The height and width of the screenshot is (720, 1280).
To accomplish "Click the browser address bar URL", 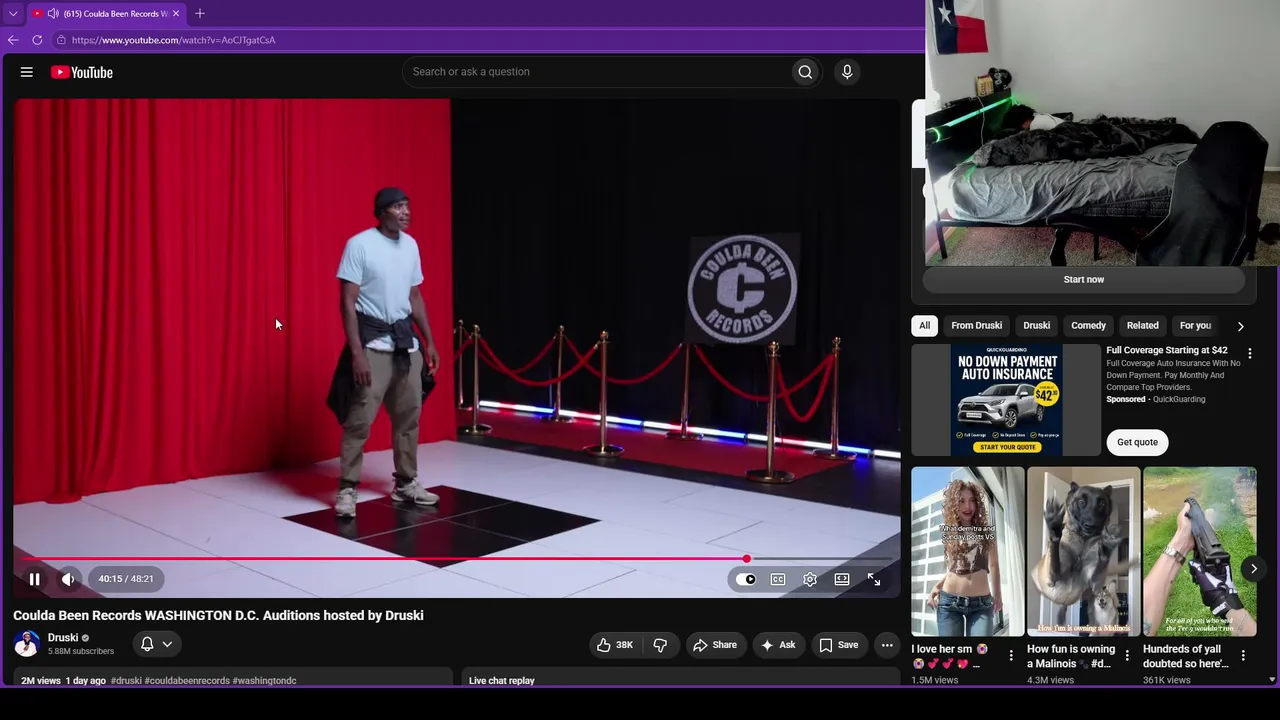I will pos(173,40).
